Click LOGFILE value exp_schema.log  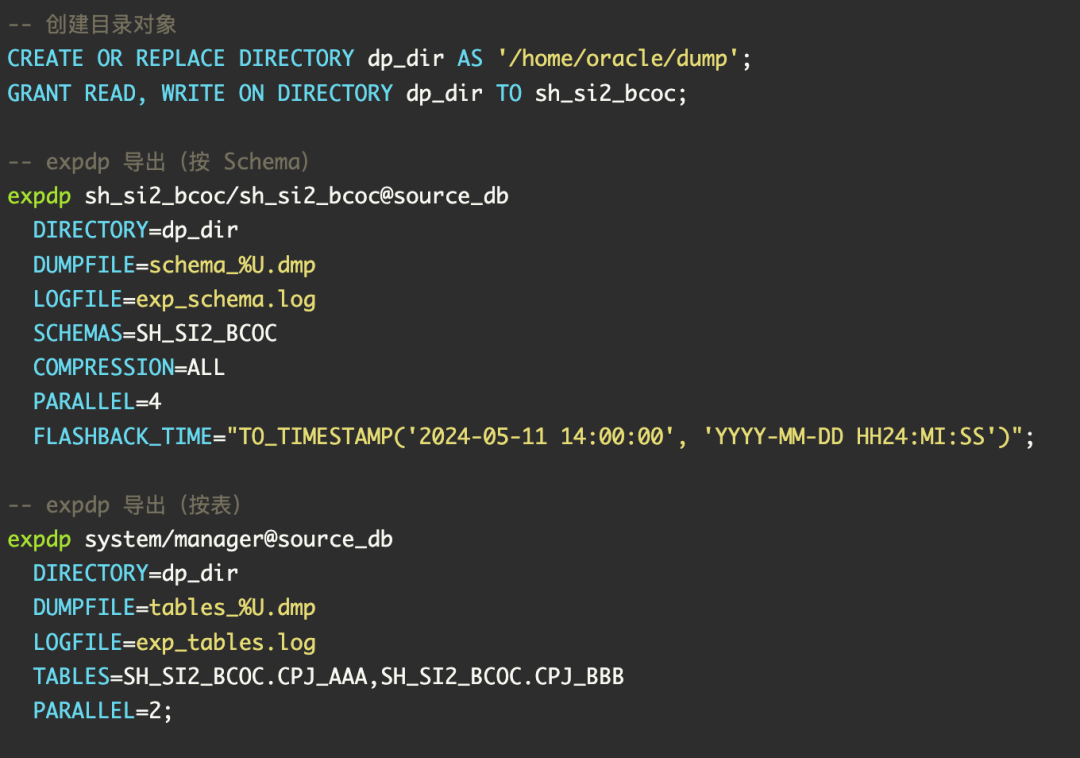point(226,300)
